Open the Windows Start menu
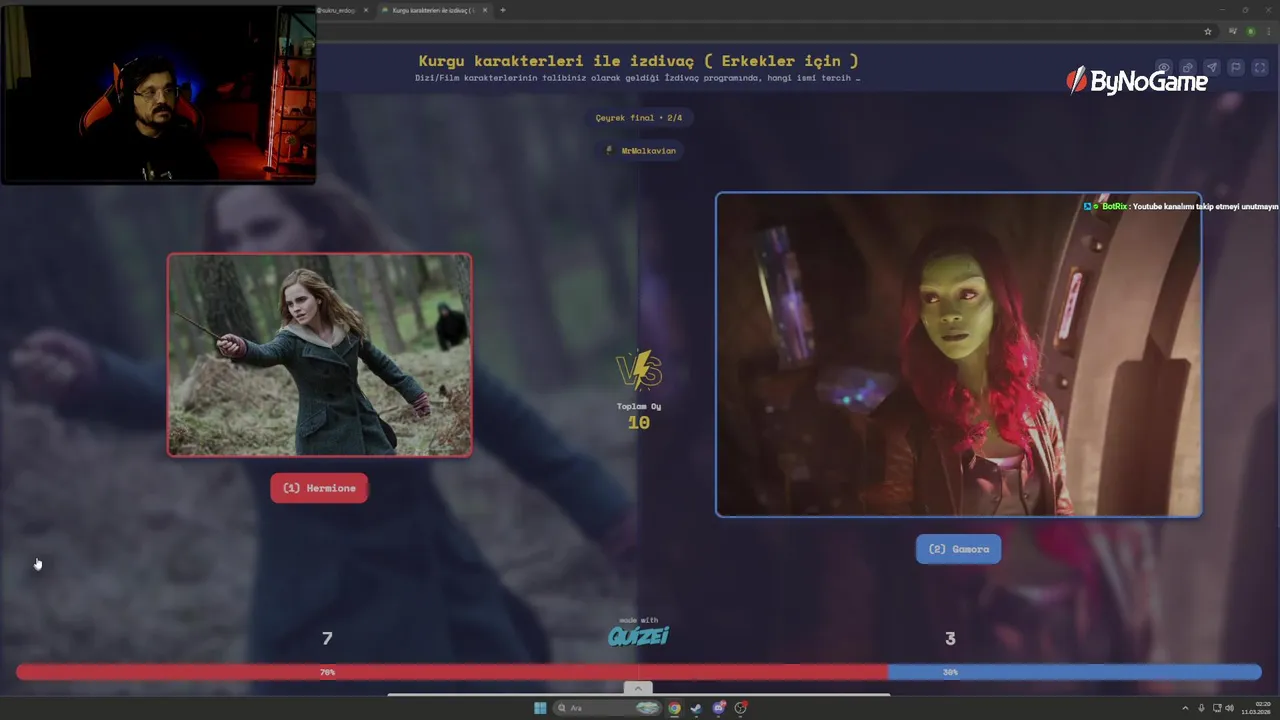The image size is (1280, 720). (x=540, y=708)
